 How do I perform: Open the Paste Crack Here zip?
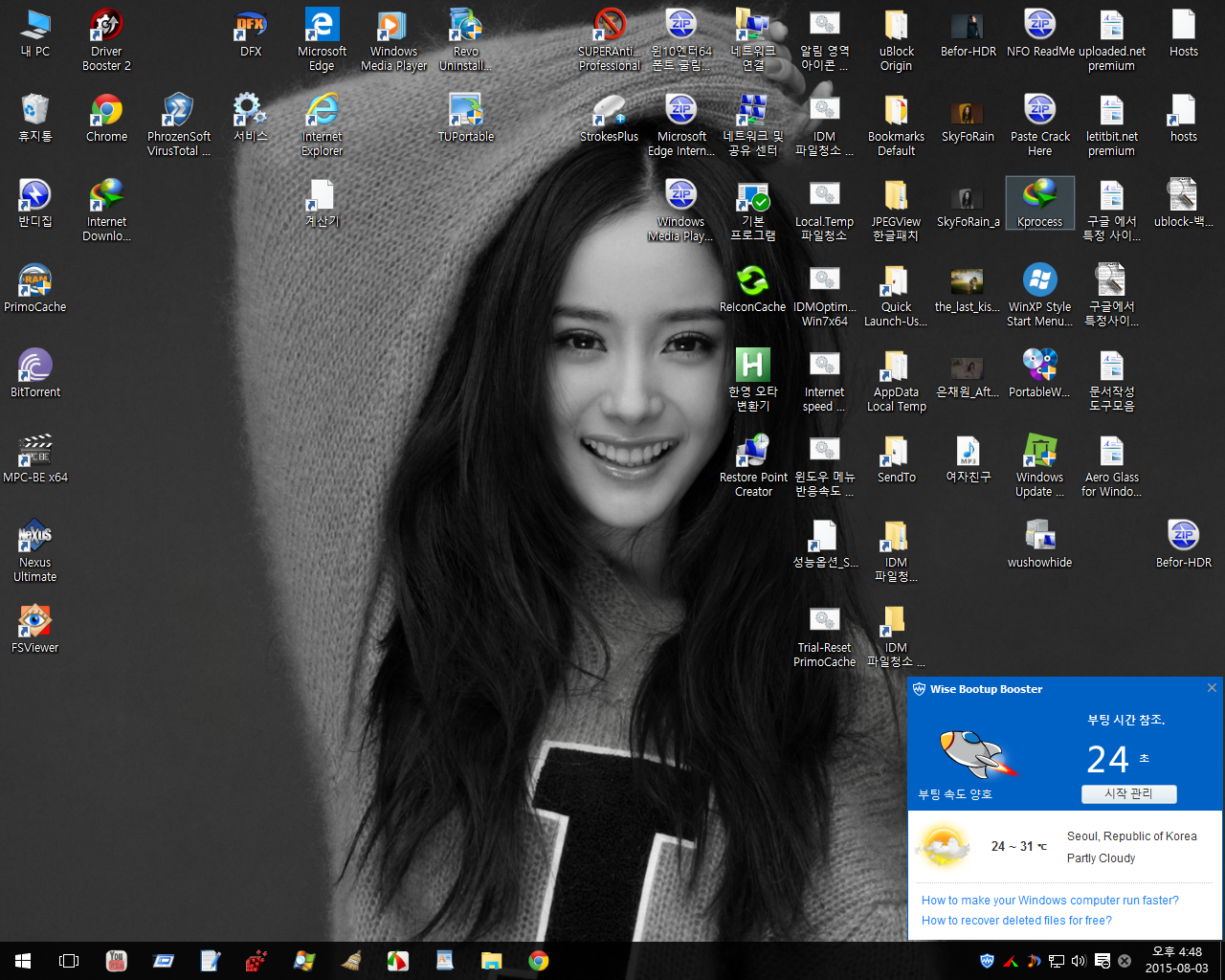tap(1040, 125)
